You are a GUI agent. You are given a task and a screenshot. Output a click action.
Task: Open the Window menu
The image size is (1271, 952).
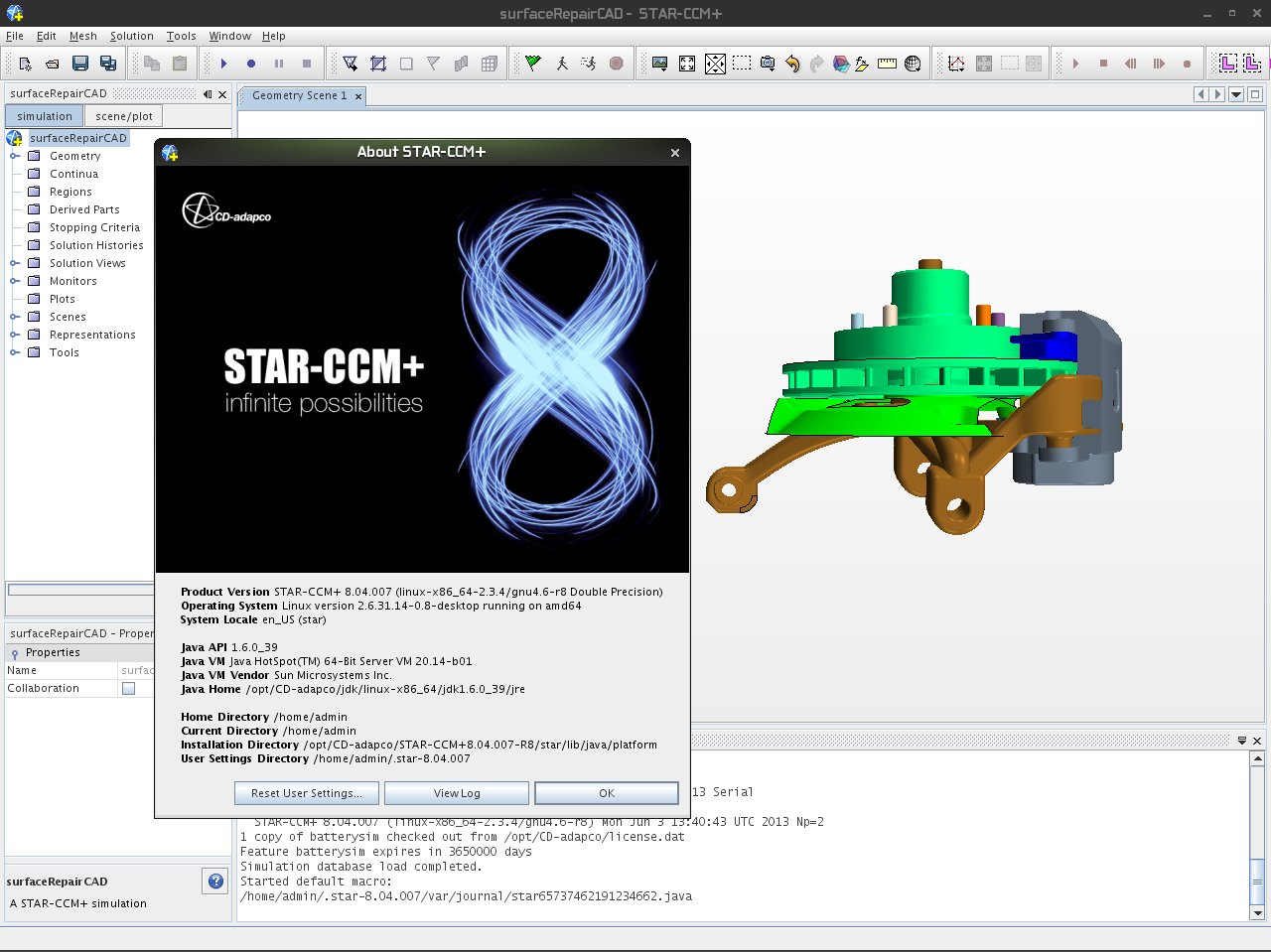point(230,36)
